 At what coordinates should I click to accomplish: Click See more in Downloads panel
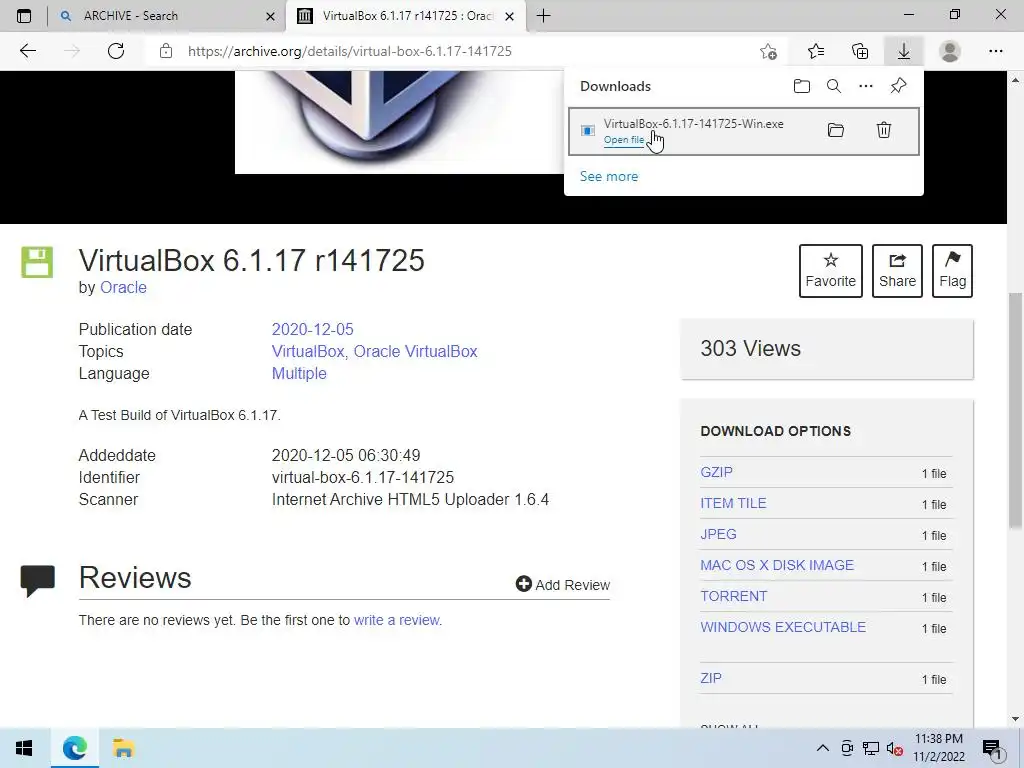[x=609, y=176]
